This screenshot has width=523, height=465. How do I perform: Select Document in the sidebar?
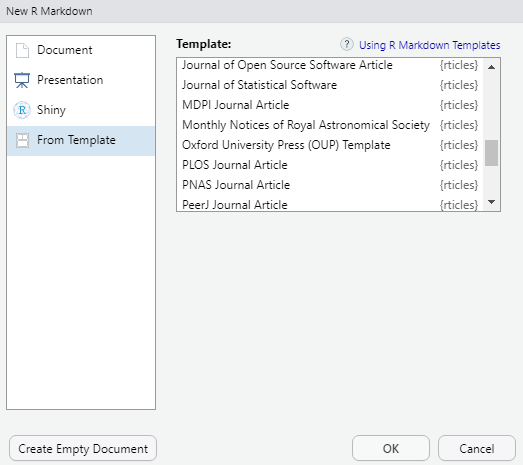click(81, 50)
